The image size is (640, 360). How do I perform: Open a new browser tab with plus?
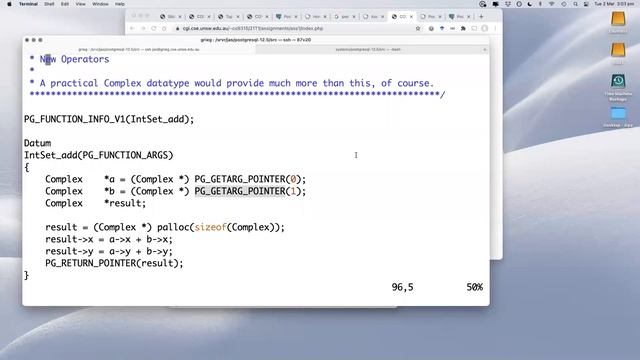pos(481,17)
